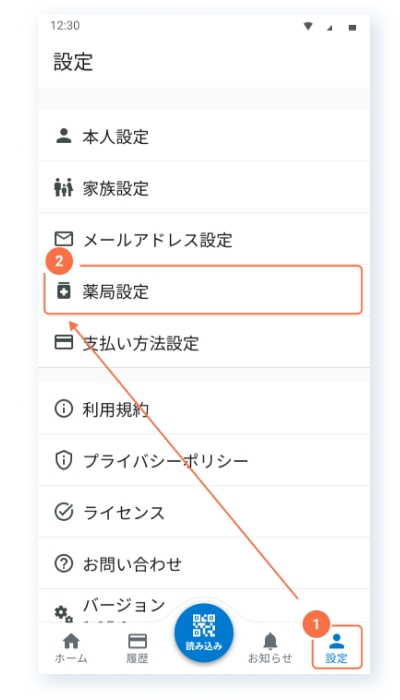Tap the info circle icon beside 利用規約
The width and height of the screenshot is (400, 700).
63,408
